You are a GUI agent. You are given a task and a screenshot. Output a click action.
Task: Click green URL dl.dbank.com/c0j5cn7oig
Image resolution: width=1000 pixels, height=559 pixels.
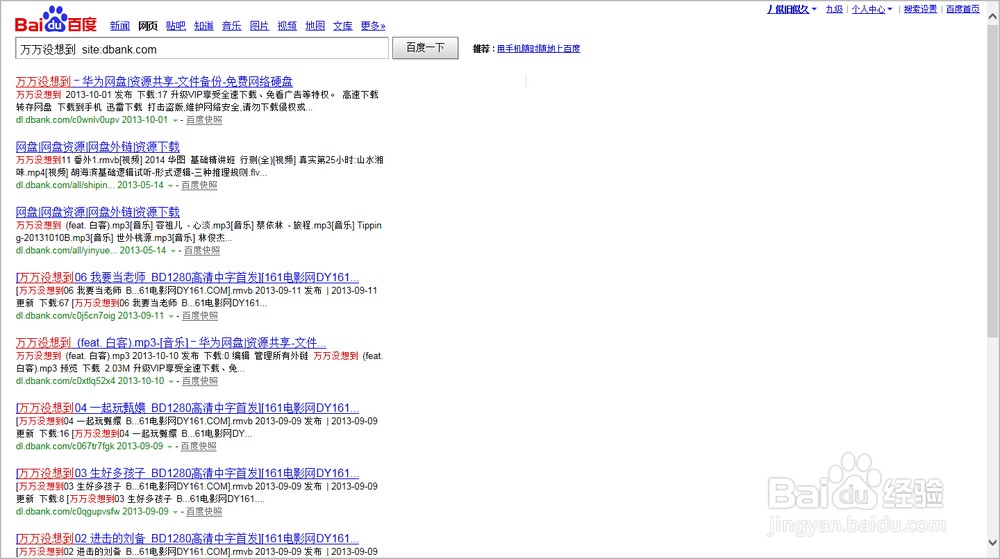click(65, 316)
